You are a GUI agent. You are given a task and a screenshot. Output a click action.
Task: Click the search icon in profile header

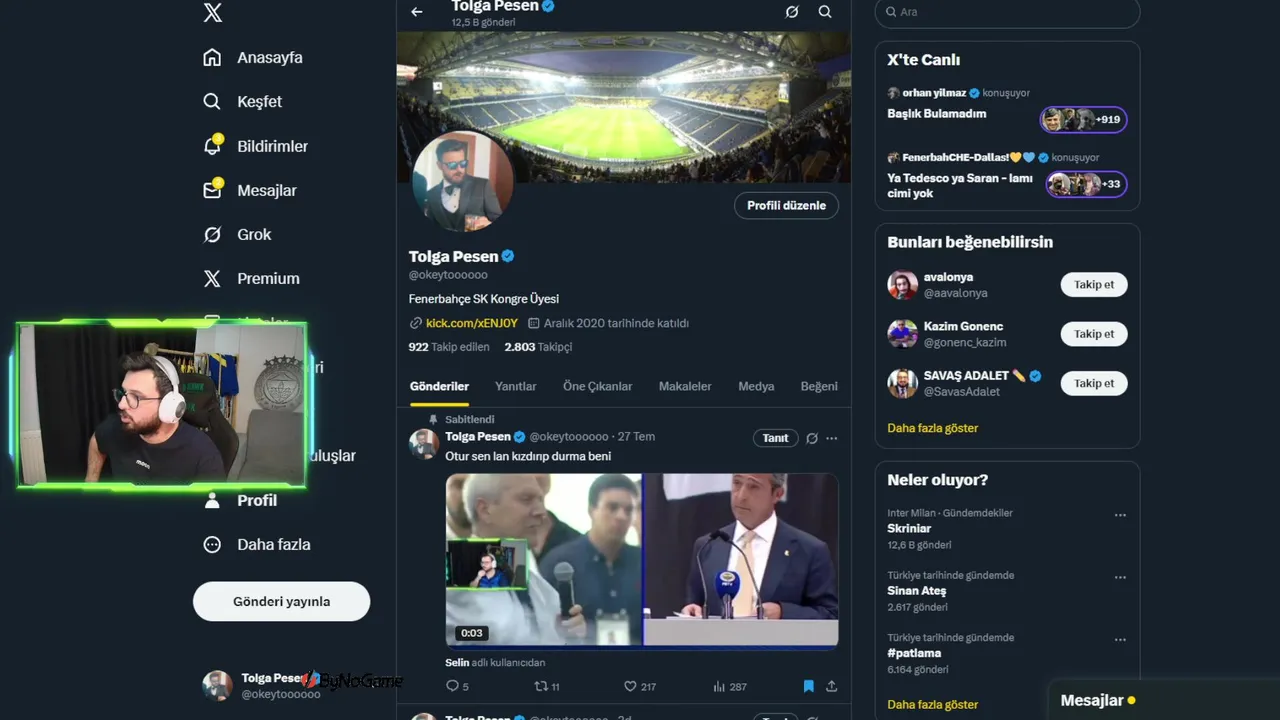pos(825,12)
